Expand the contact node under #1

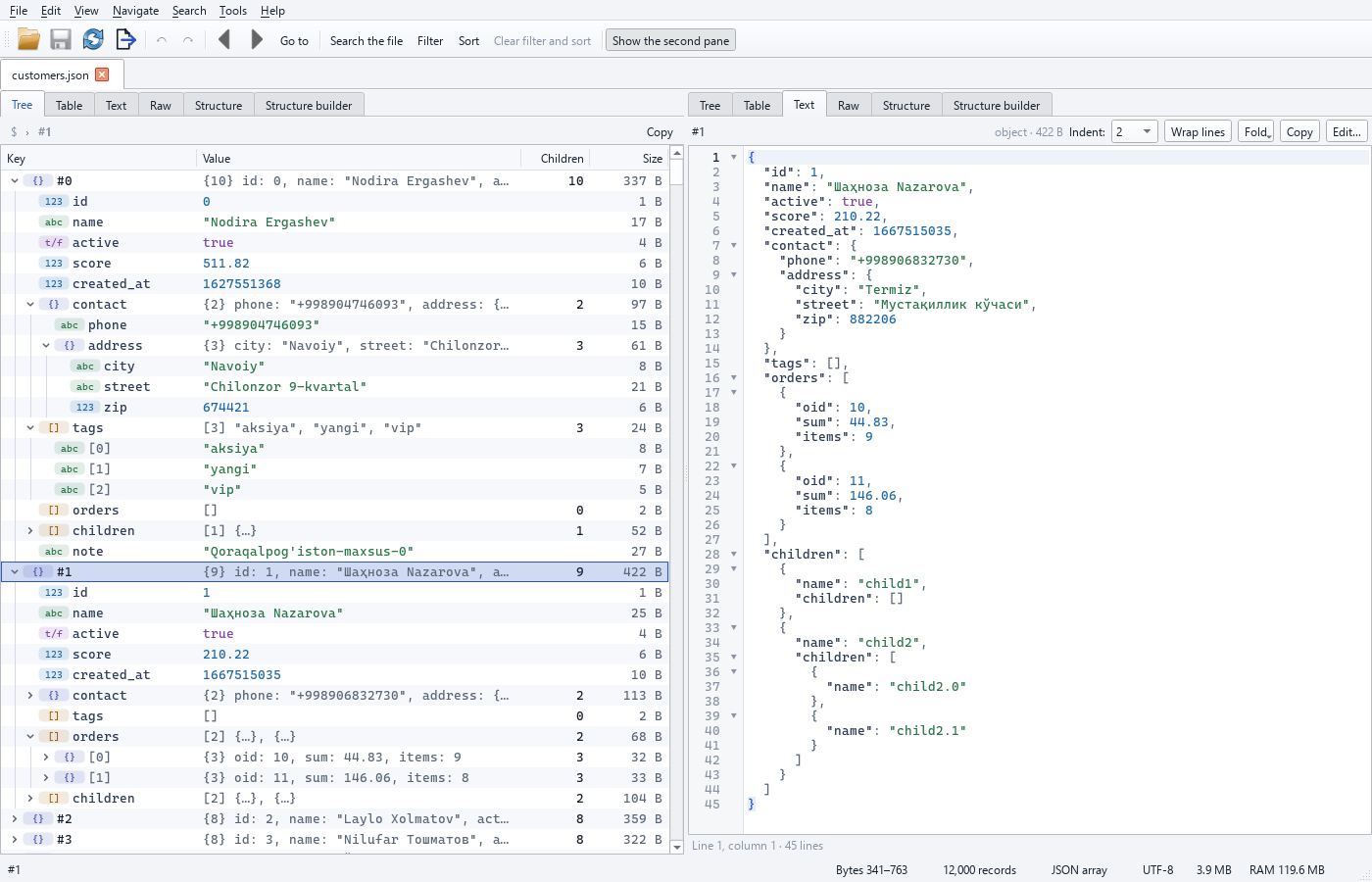pos(30,696)
